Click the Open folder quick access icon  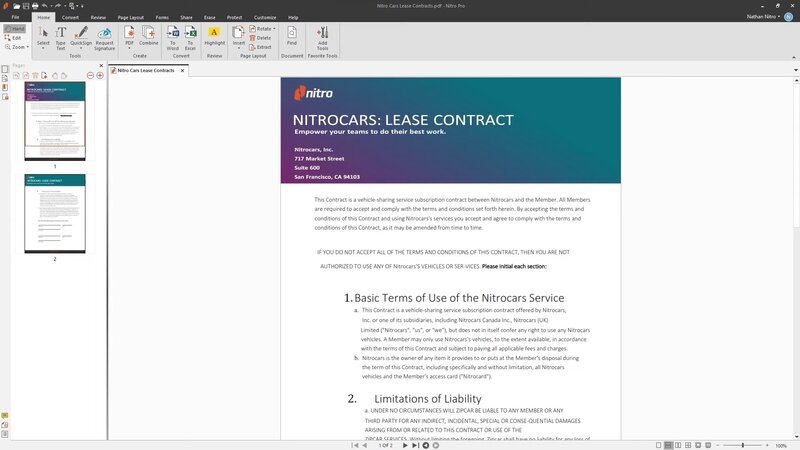[17, 6]
